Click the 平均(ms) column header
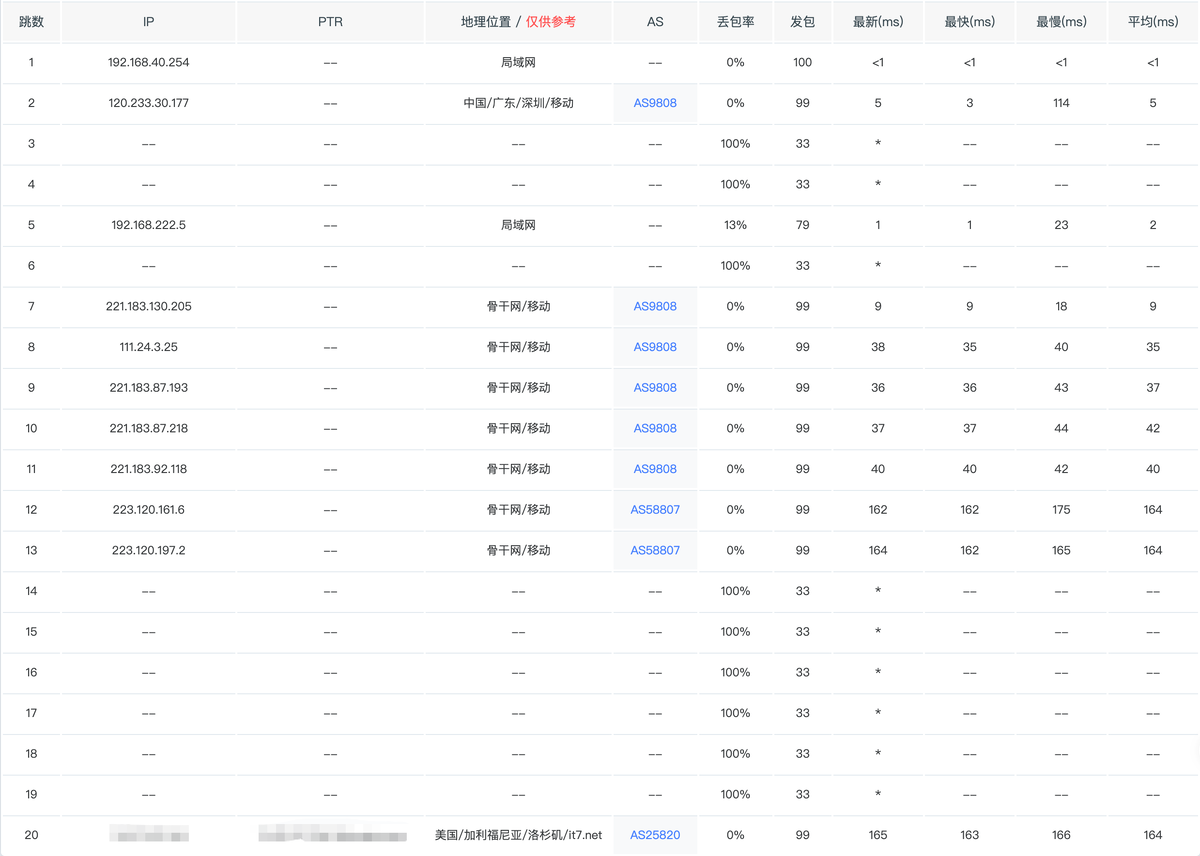Image resolution: width=1200 pixels, height=856 pixels. (x=1153, y=22)
